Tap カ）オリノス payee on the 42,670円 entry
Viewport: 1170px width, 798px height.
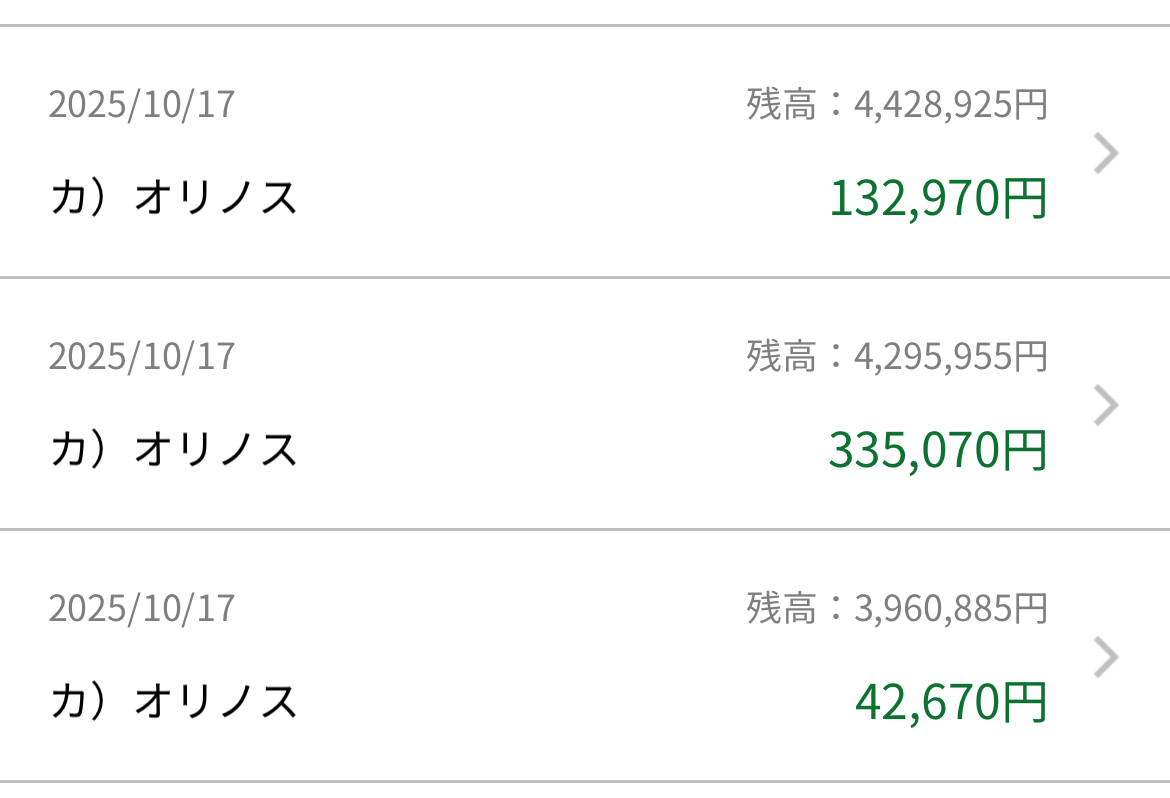point(174,702)
